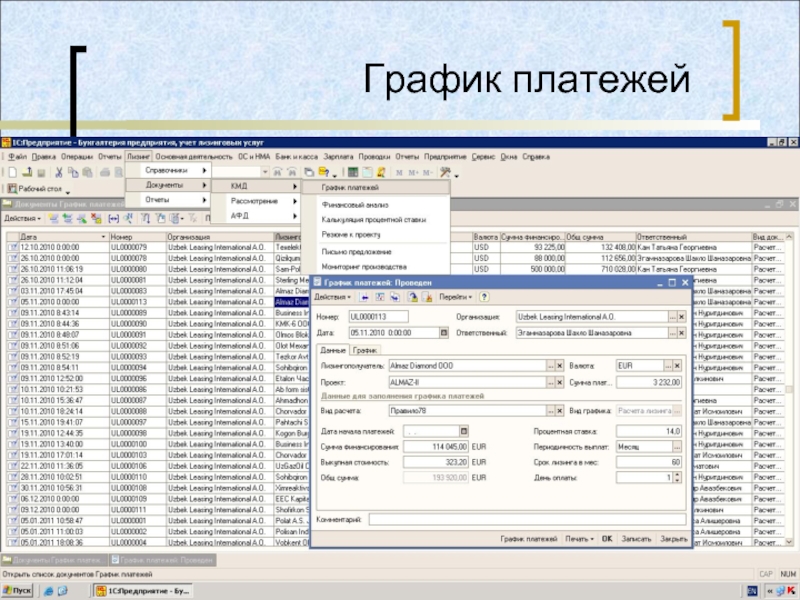Open the Банк и касса menu

[x=296, y=157]
